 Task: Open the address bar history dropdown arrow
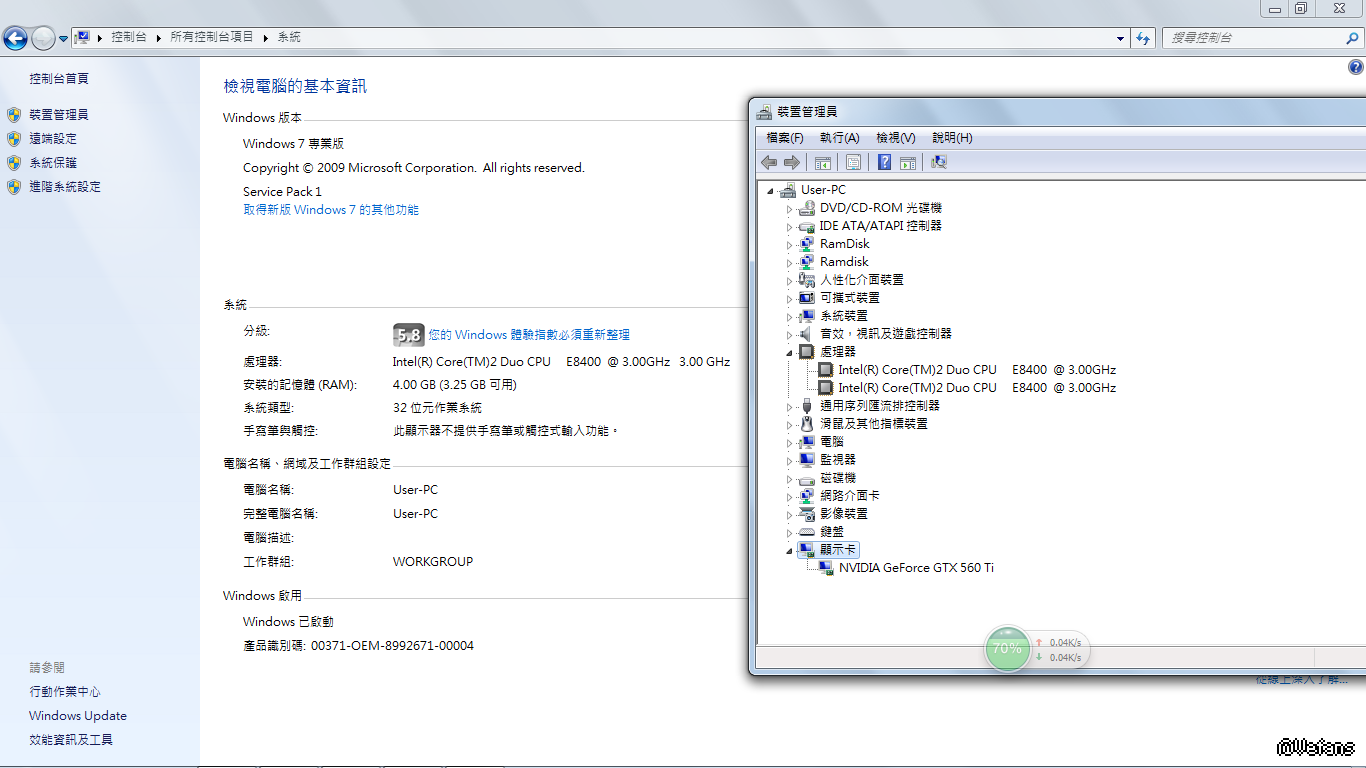(1120, 38)
